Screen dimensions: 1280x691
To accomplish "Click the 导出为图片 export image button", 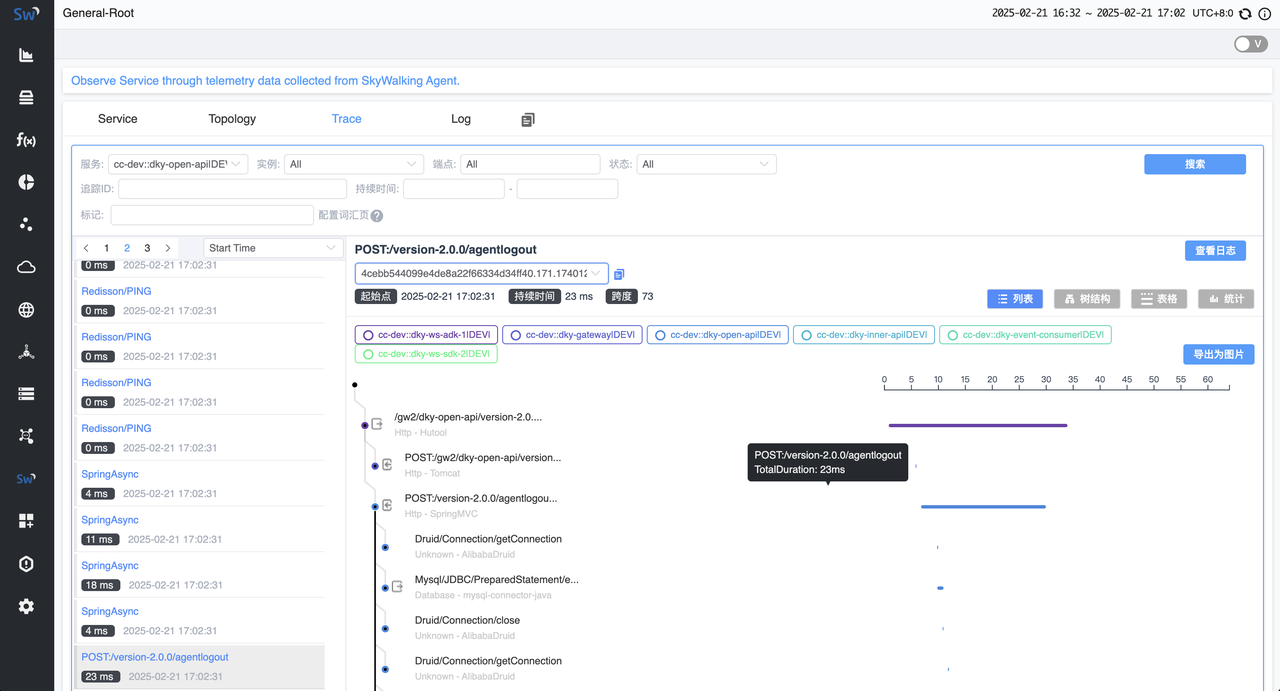I will (1217, 354).
